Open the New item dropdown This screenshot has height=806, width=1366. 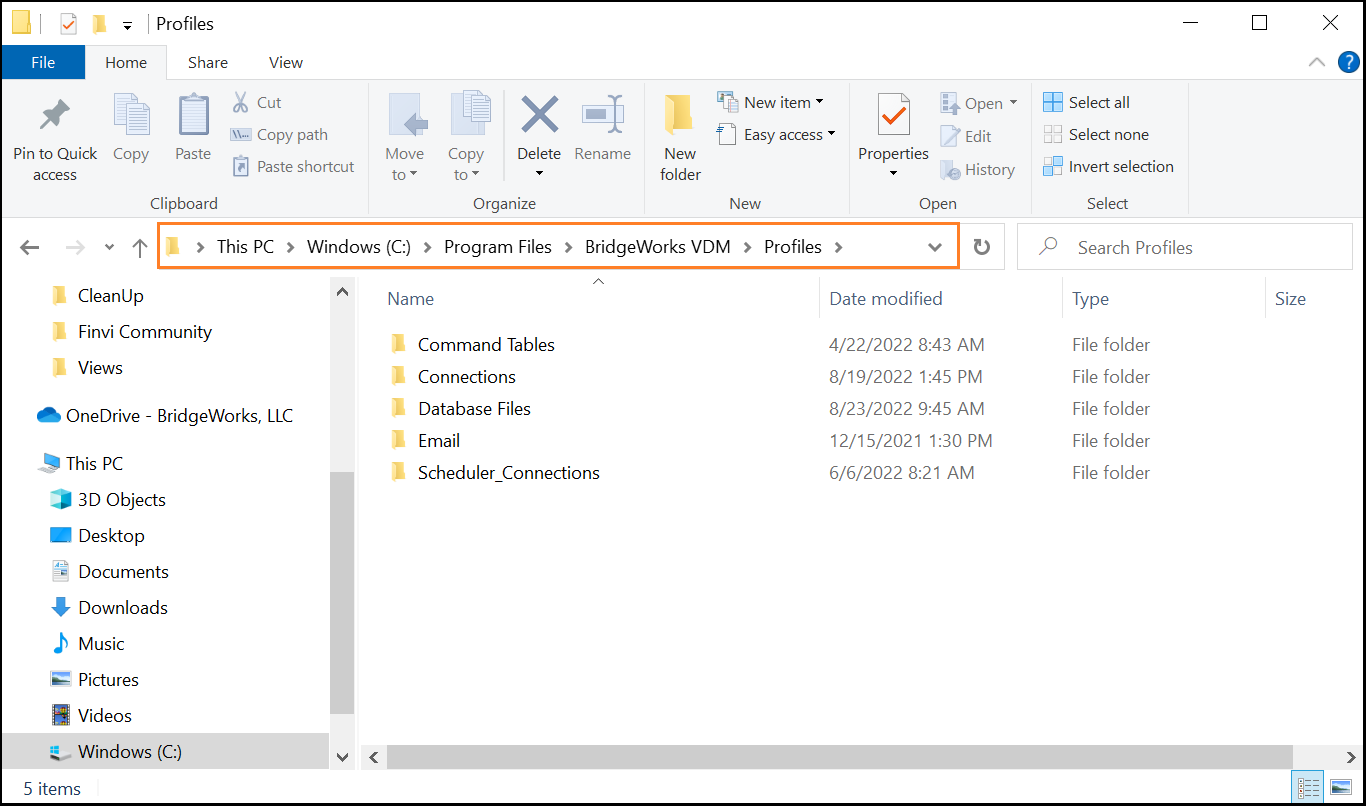click(x=771, y=102)
